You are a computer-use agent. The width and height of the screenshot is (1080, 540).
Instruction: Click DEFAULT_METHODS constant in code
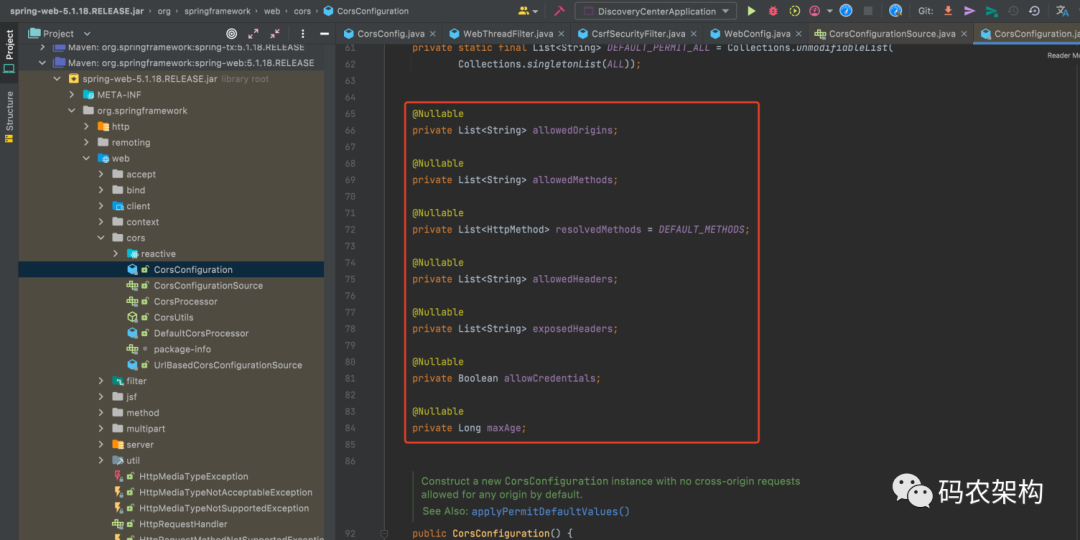coord(701,229)
